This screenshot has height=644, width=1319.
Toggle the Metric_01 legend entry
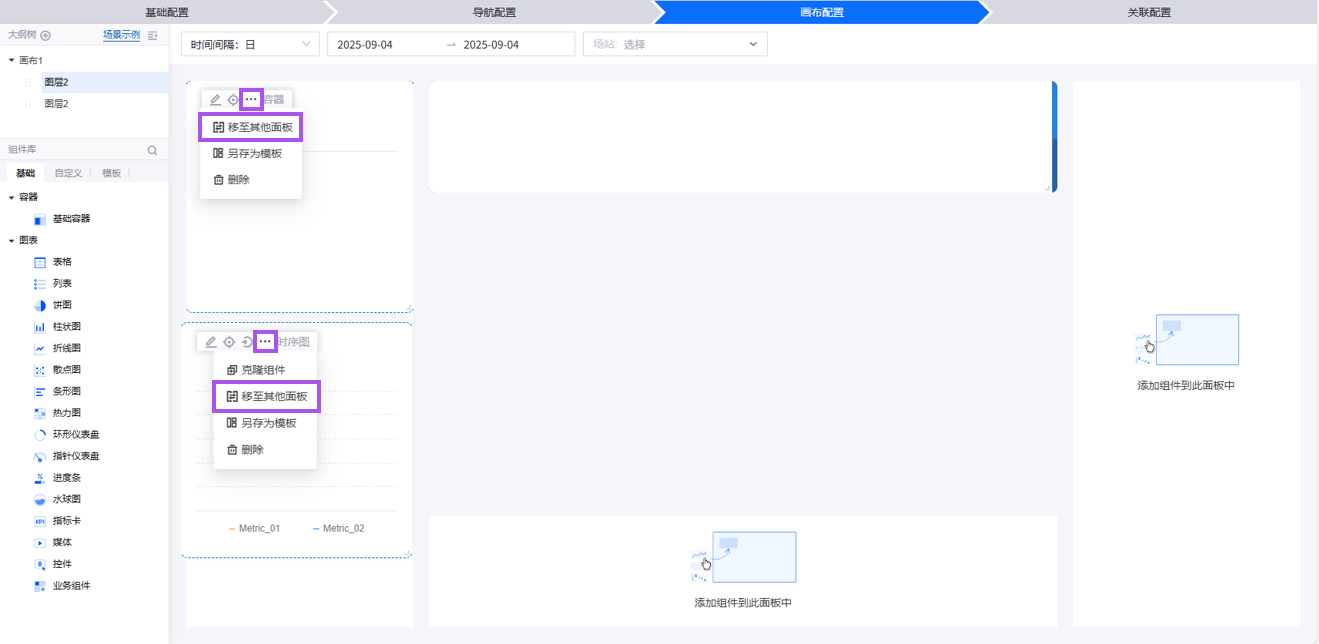click(254, 528)
